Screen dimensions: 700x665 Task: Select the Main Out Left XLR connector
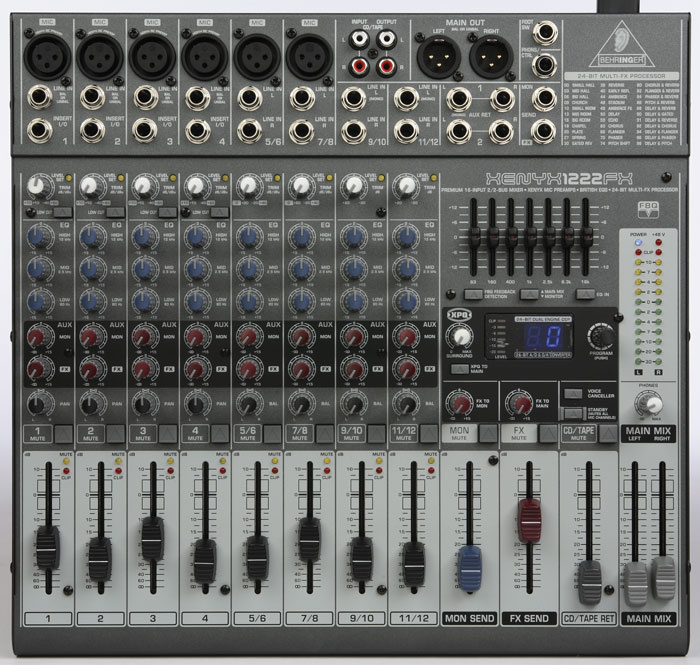[x=438, y=57]
